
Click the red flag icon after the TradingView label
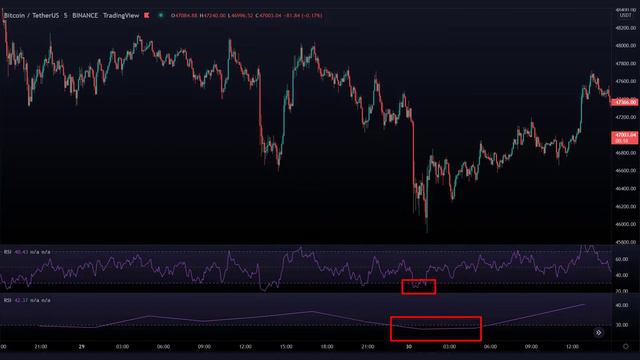(x=147, y=16)
